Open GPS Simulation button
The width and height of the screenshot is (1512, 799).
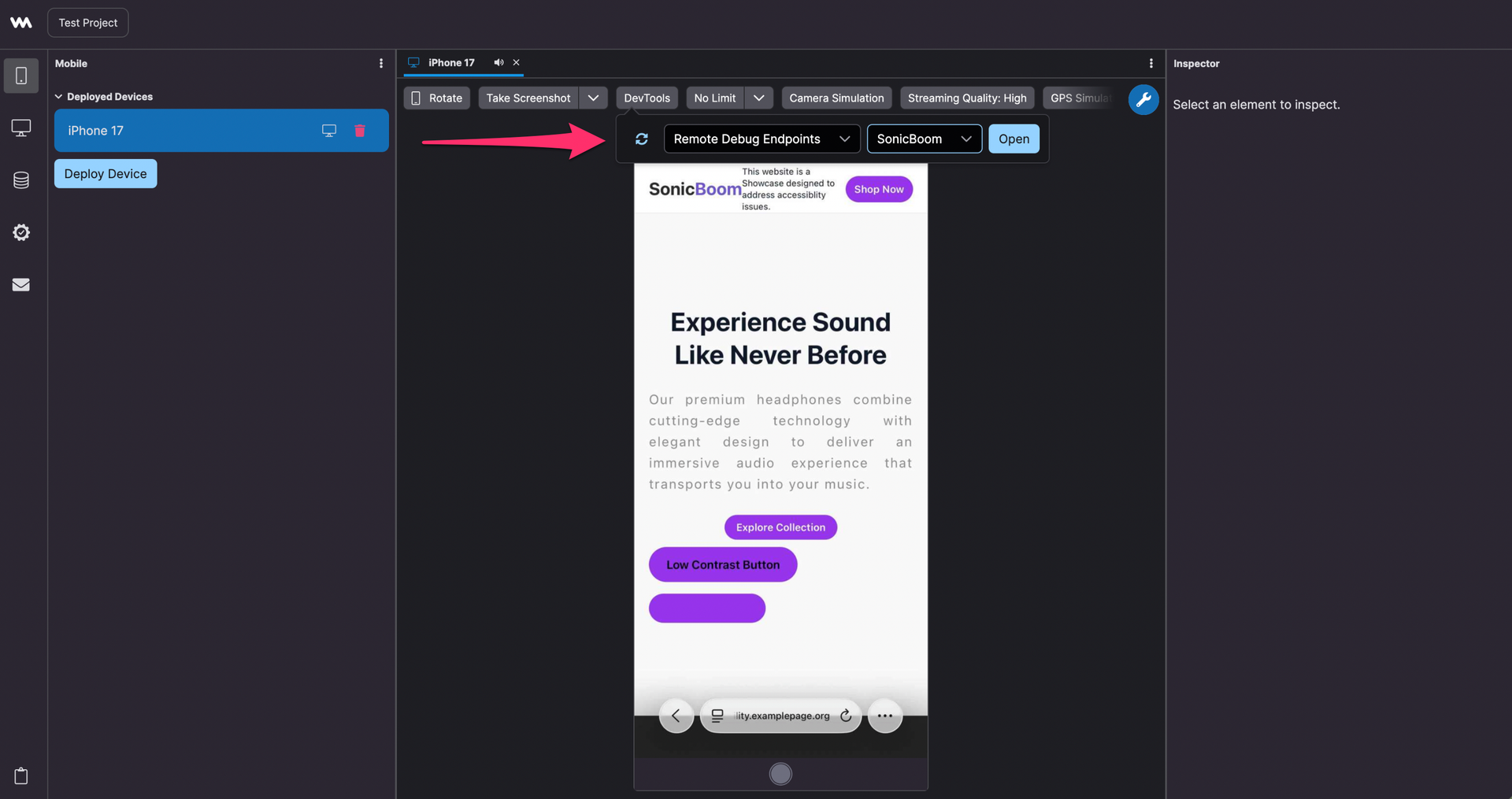[x=1080, y=98]
